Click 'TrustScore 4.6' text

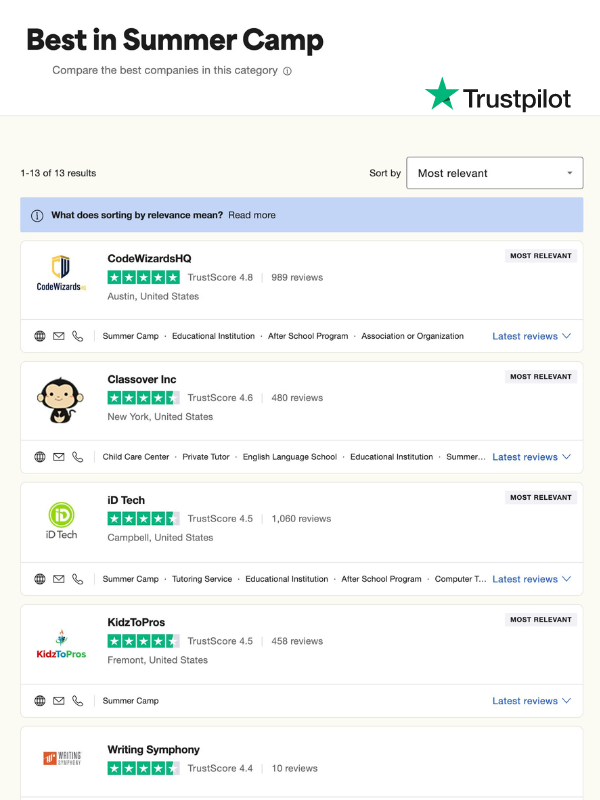220,398
